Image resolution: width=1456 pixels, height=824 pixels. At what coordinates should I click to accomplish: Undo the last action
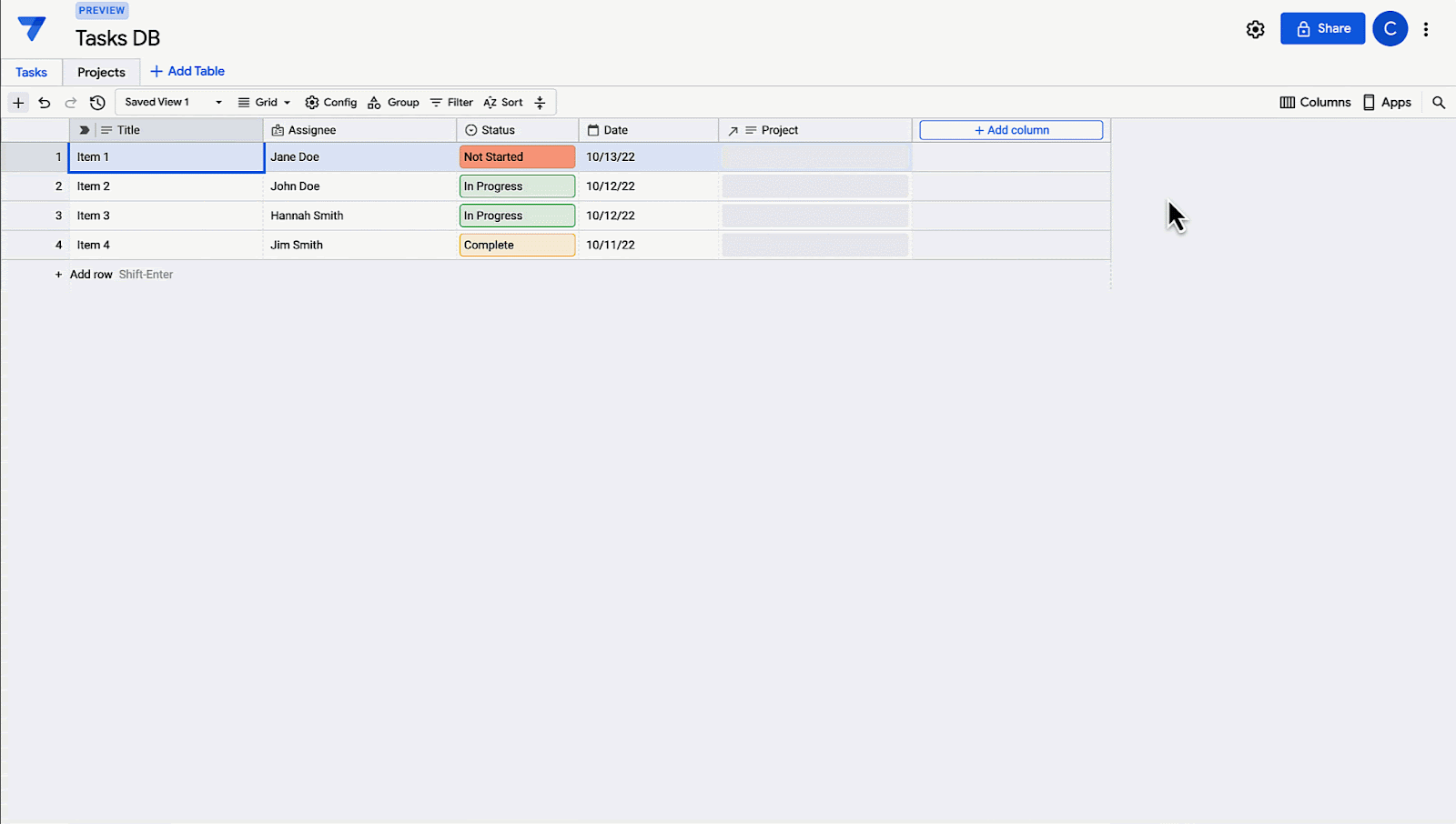(x=44, y=103)
